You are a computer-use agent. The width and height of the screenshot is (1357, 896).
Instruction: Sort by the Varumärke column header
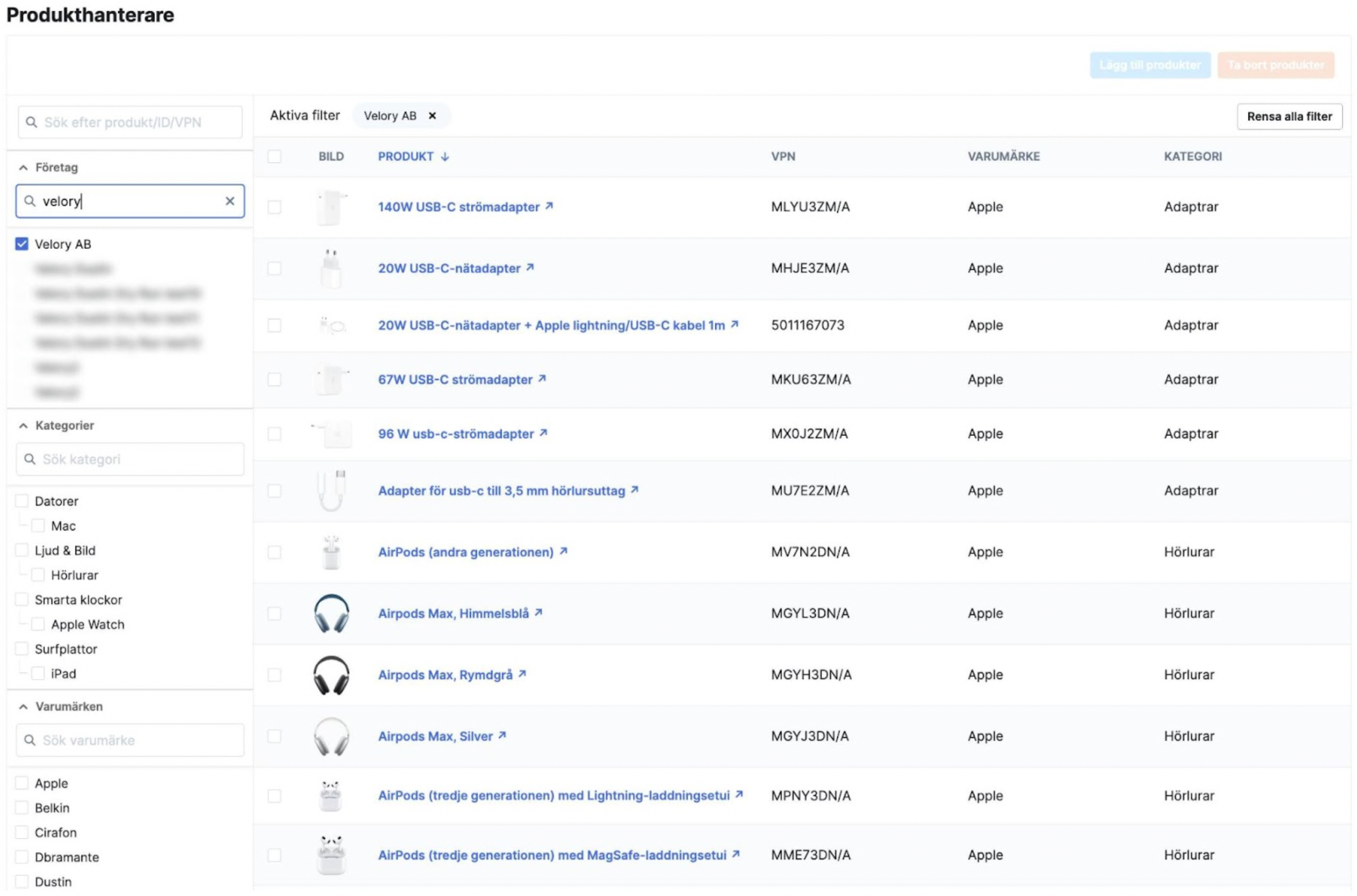click(x=1003, y=156)
